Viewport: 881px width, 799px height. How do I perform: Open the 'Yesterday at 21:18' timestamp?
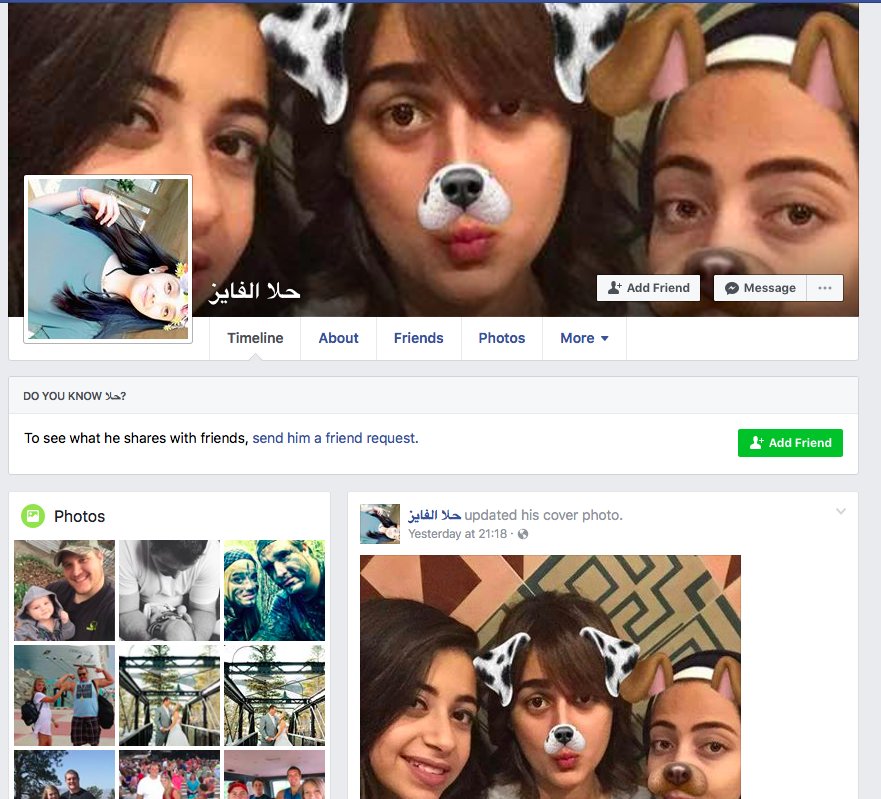pyautogui.click(x=457, y=534)
